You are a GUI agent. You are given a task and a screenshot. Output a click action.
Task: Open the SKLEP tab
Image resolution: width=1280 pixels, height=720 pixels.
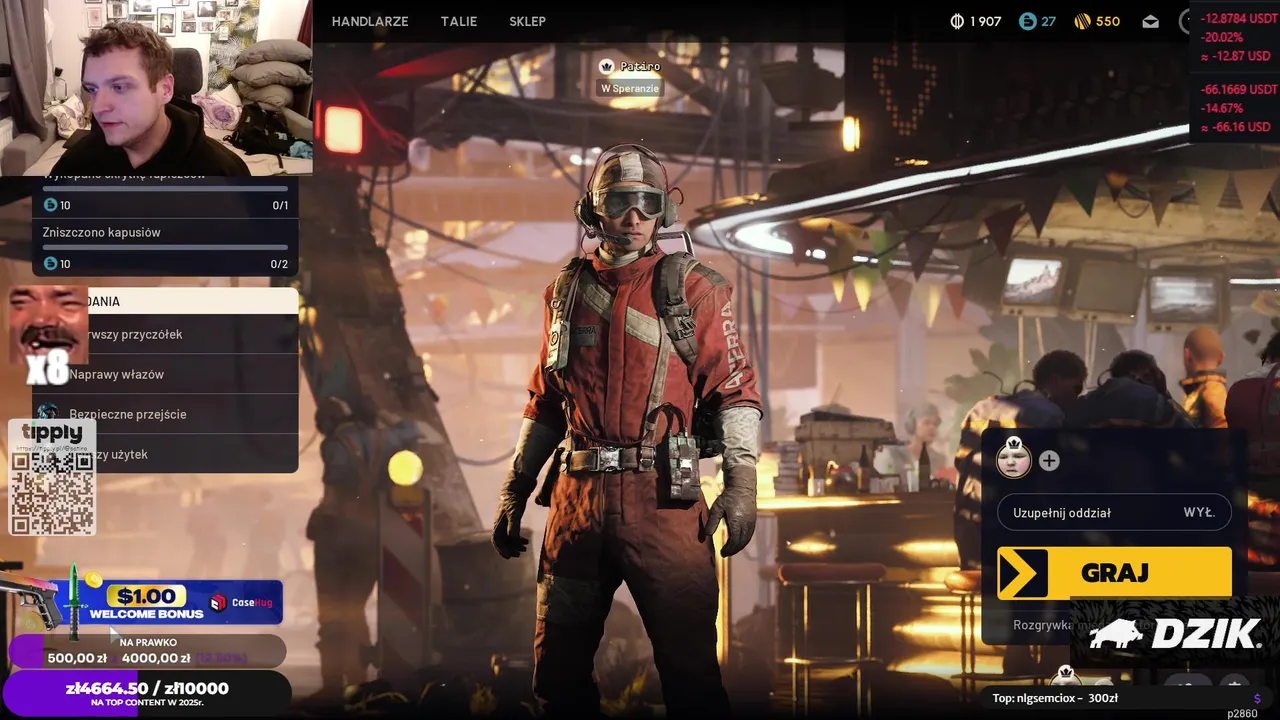527,21
